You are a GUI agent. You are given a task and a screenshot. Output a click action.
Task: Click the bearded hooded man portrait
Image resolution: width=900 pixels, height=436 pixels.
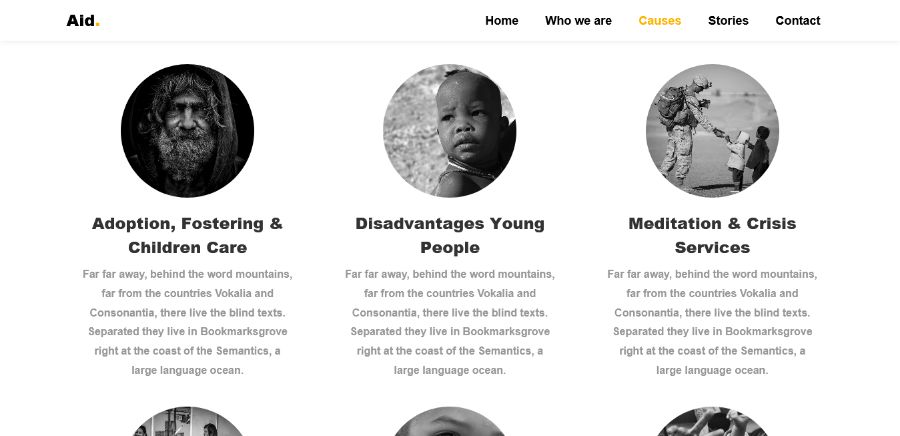(187, 131)
